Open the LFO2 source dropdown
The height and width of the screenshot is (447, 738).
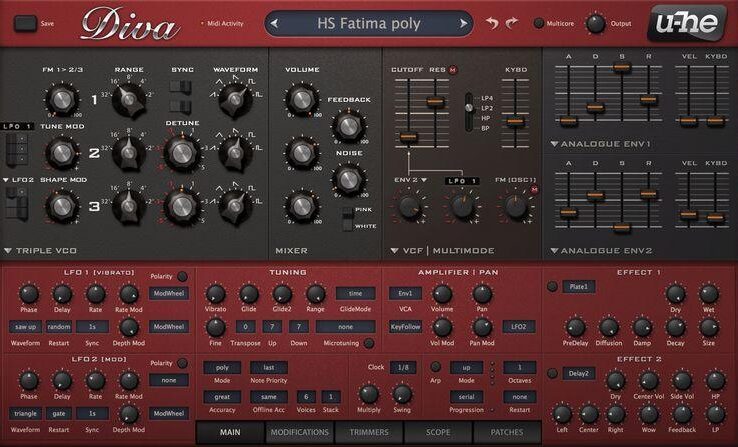coord(18,180)
